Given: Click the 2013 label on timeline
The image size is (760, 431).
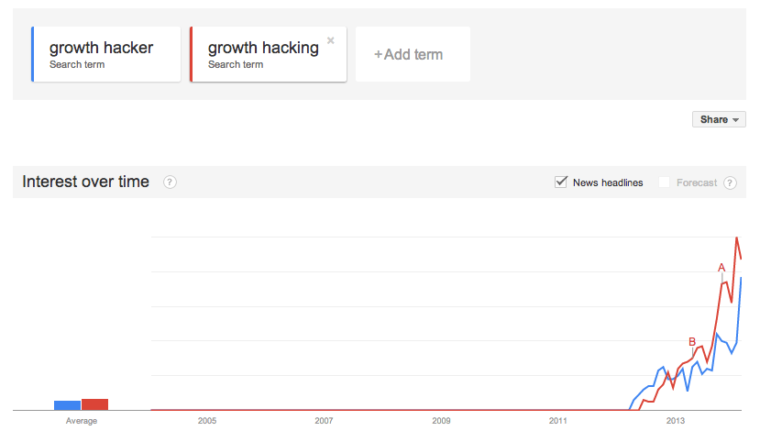Looking at the screenshot, I should click(675, 421).
